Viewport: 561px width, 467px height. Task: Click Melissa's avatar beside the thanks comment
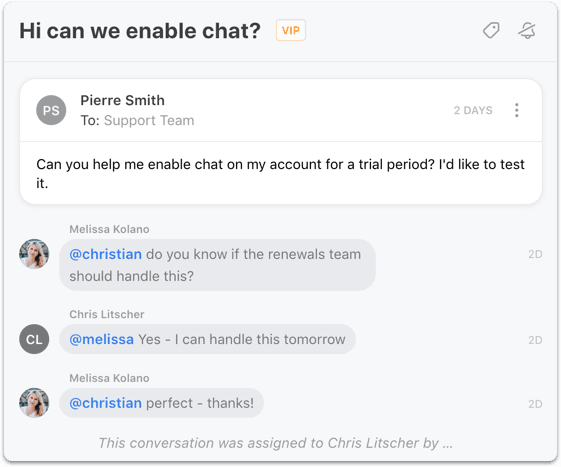[x=34, y=403]
